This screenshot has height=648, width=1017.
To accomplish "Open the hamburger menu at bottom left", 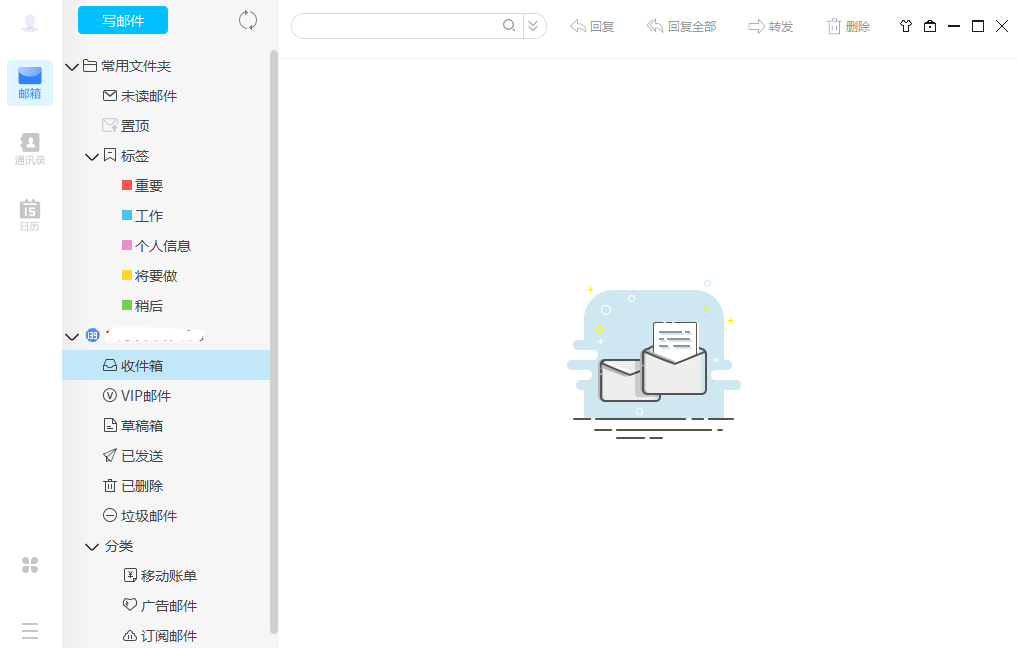I will (30, 631).
